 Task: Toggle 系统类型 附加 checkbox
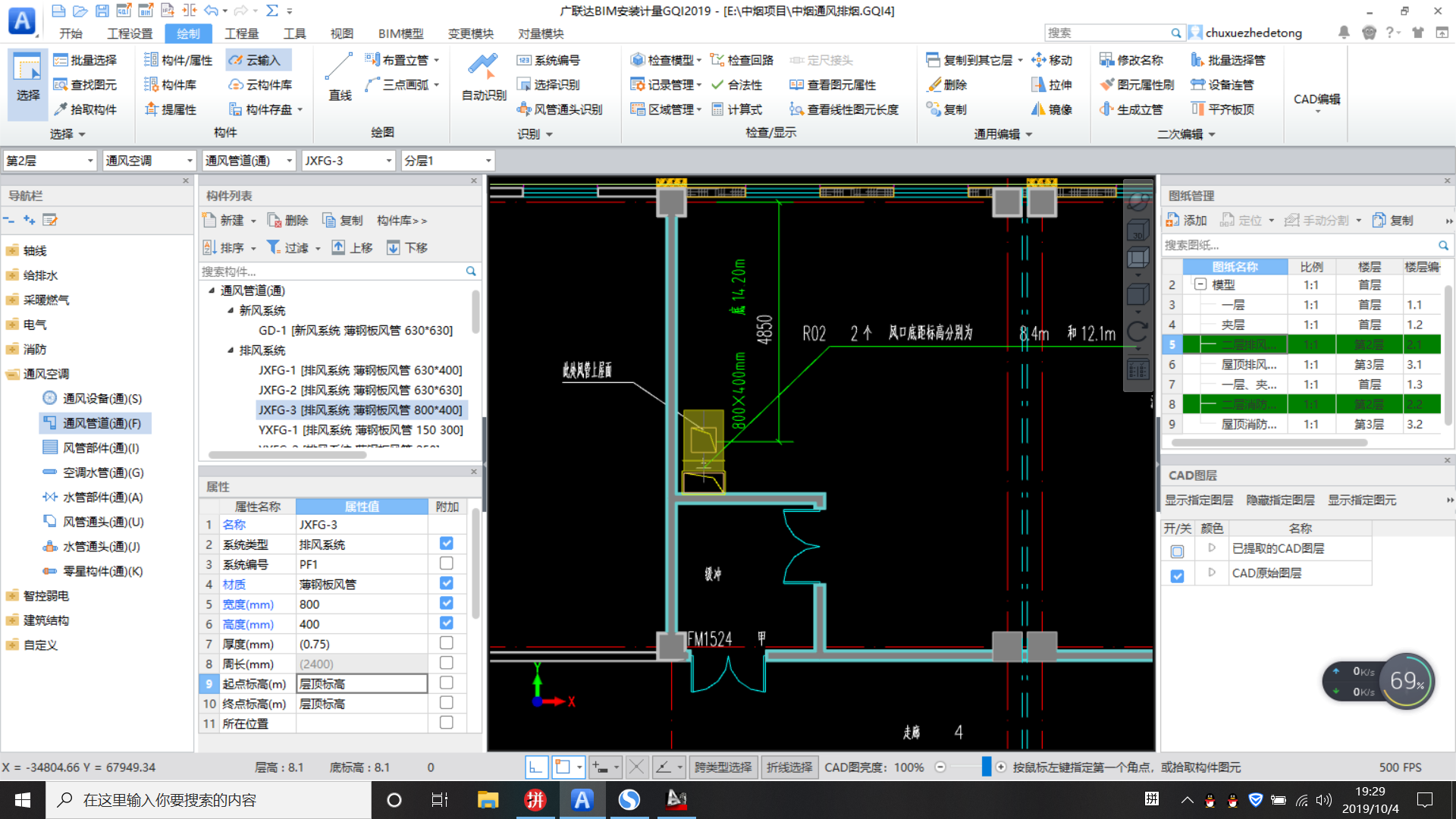pyautogui.click(x=447, y=544)
